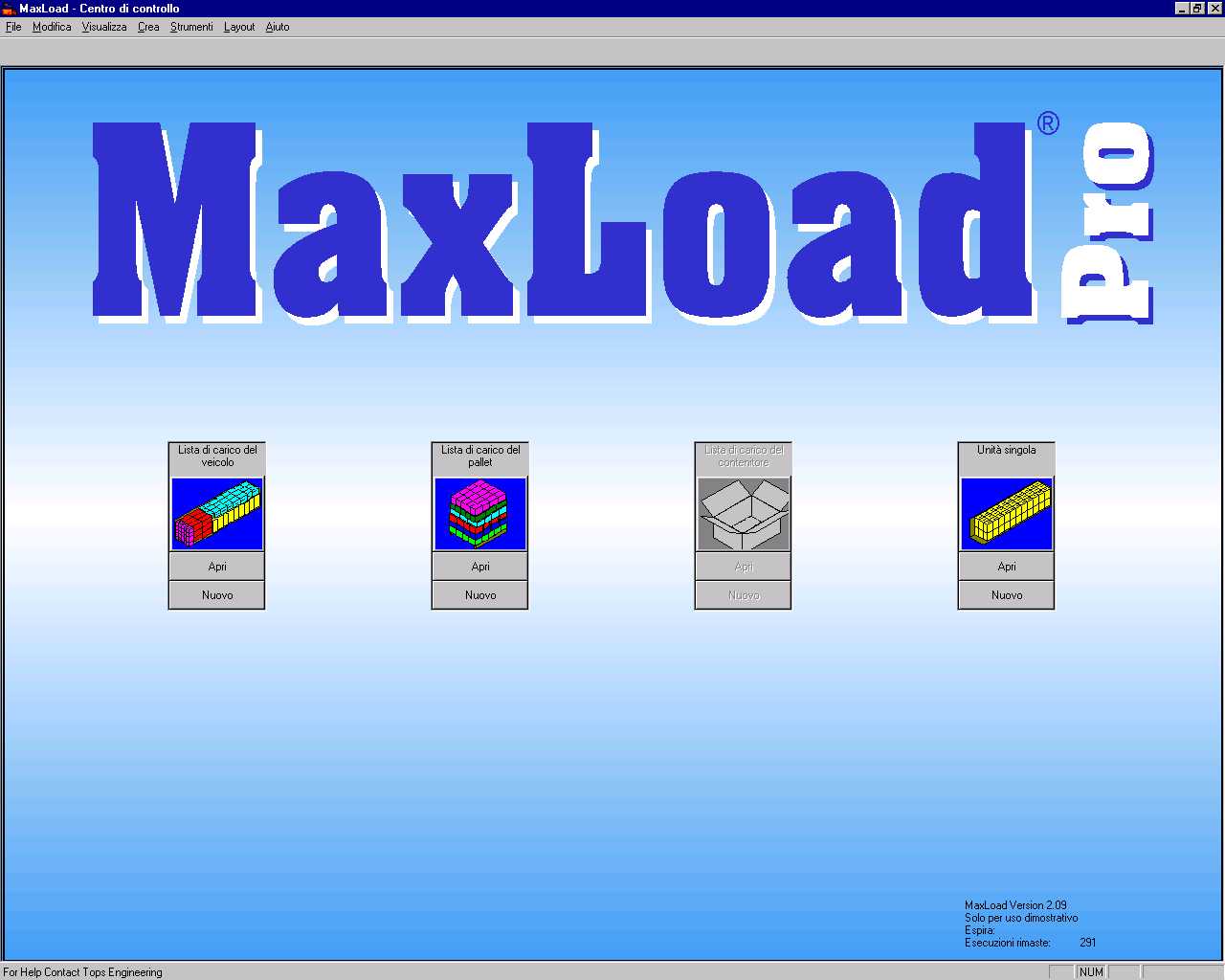Click Nuovo under Lista di carico del pallet
Viewport: 1225px width, 980px height.
click(480, 595)
